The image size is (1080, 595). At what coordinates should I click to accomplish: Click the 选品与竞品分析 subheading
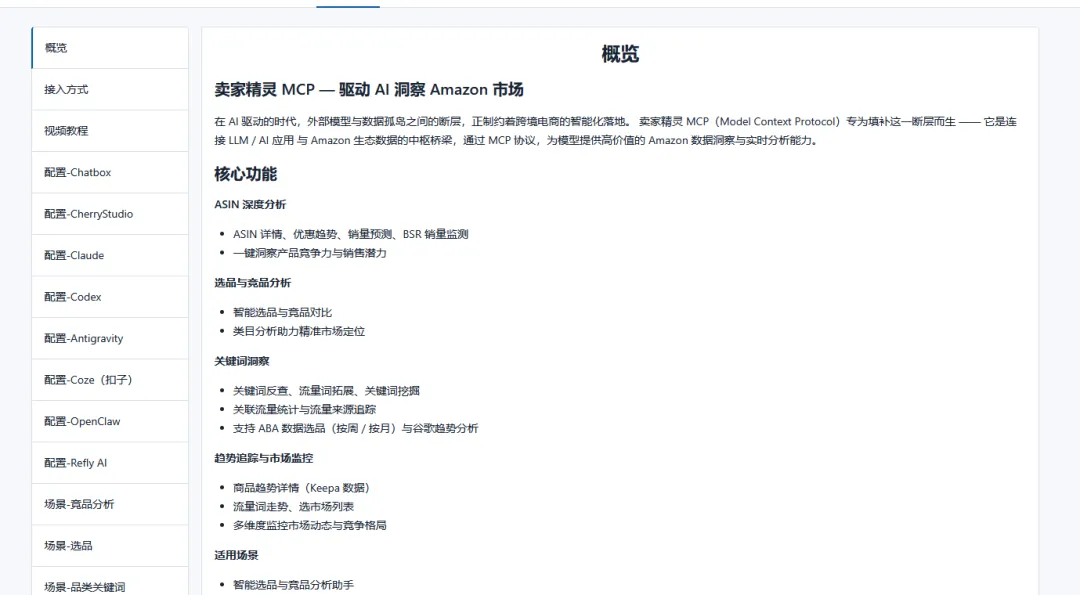click(253, 282)
